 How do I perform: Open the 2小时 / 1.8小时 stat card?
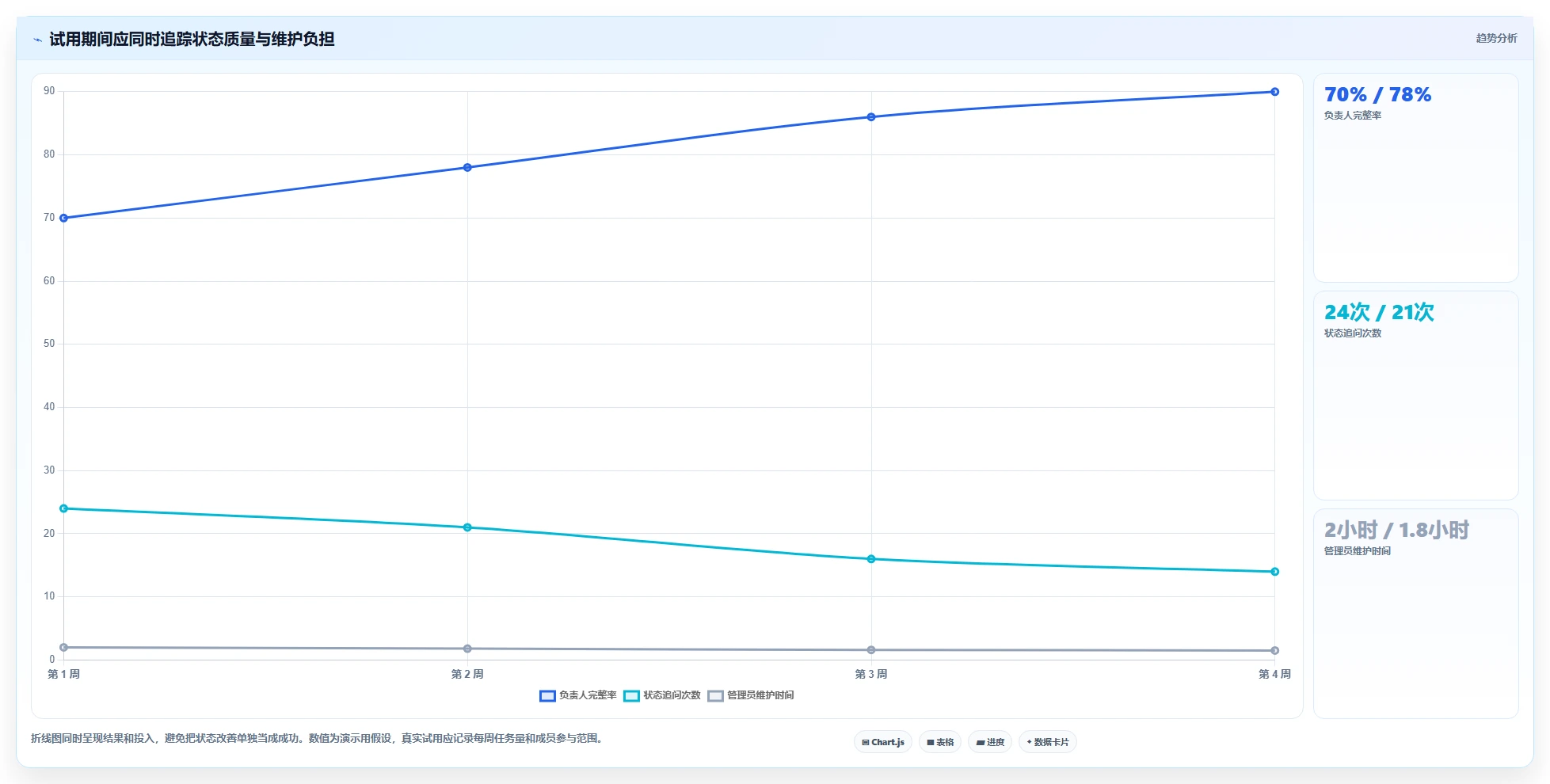click(1415, 614)
